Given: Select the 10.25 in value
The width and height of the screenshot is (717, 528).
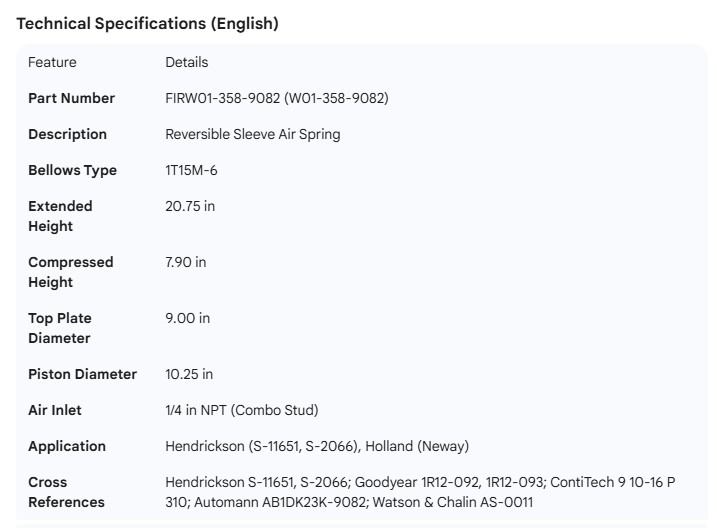Looking at the screenshot, I should [189, 374].
